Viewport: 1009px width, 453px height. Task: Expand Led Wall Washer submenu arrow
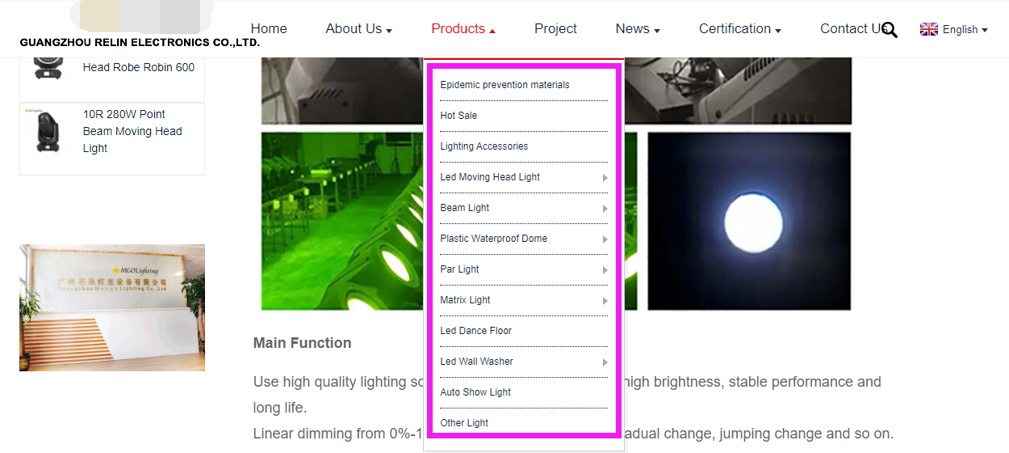pyautogui.click(x=604, y=362)
